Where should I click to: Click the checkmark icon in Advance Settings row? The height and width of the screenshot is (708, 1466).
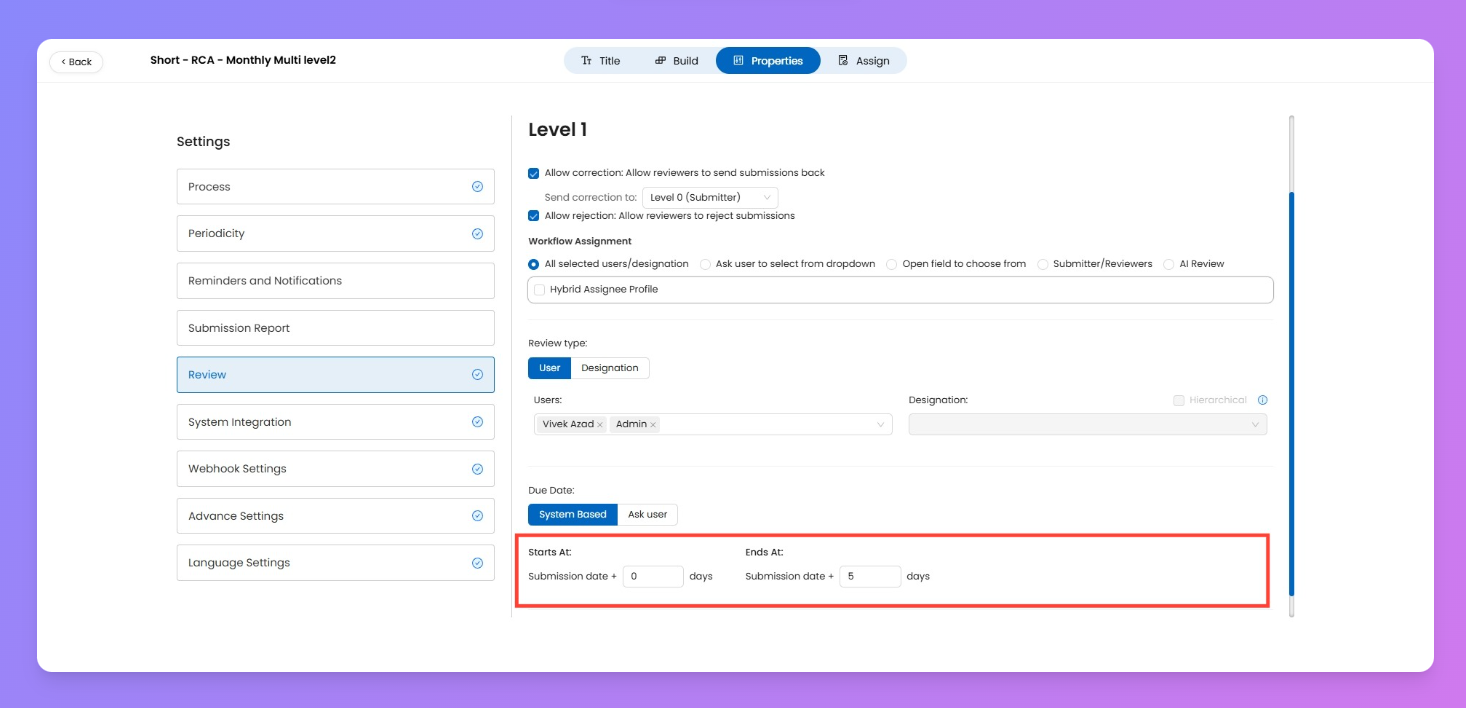tap(477, 516)
